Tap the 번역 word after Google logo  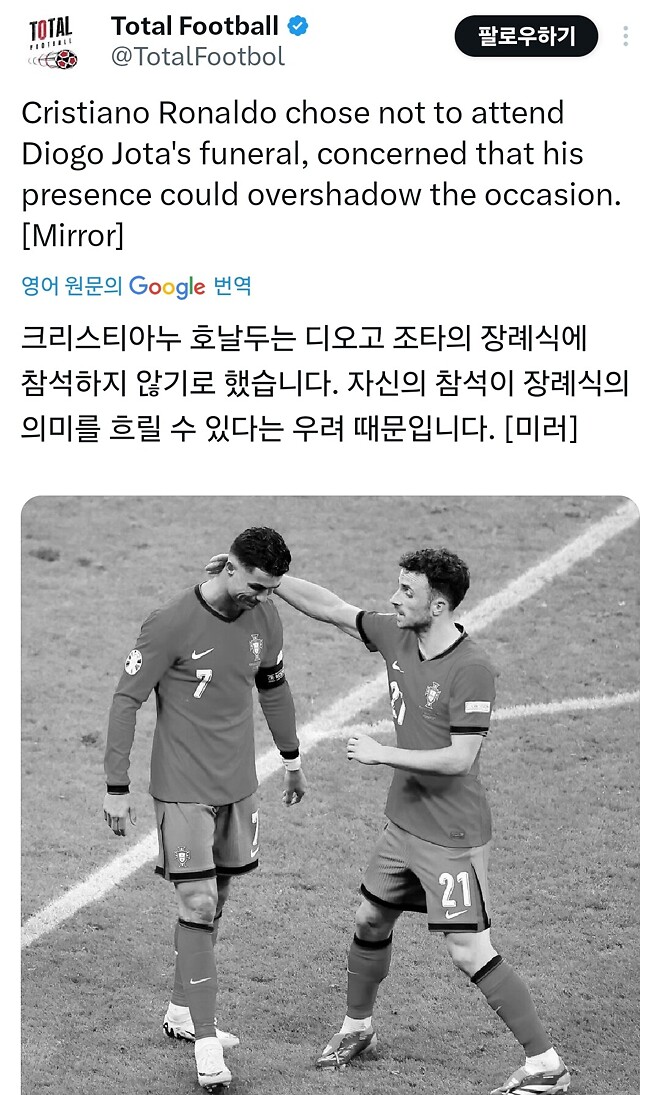232,286
